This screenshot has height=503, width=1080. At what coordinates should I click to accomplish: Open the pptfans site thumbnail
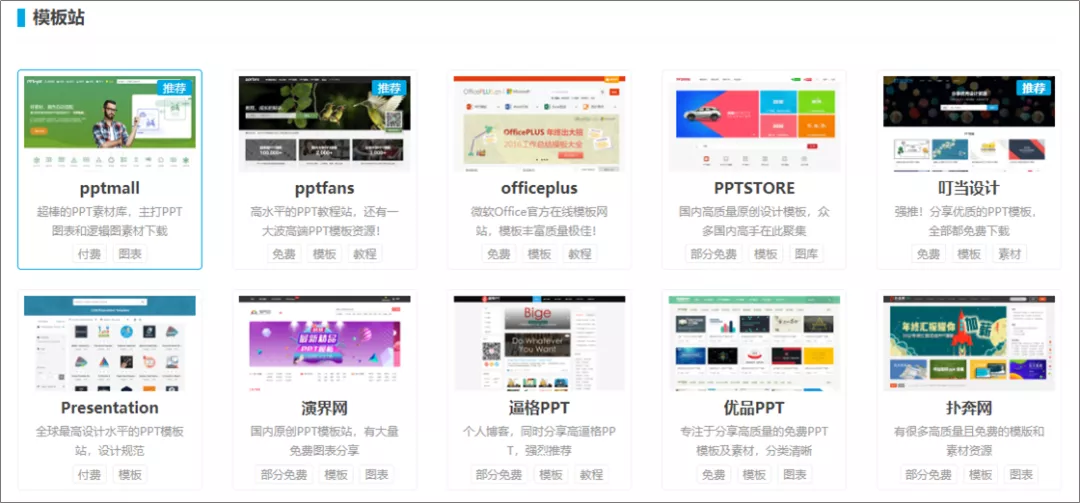[324, 123]
